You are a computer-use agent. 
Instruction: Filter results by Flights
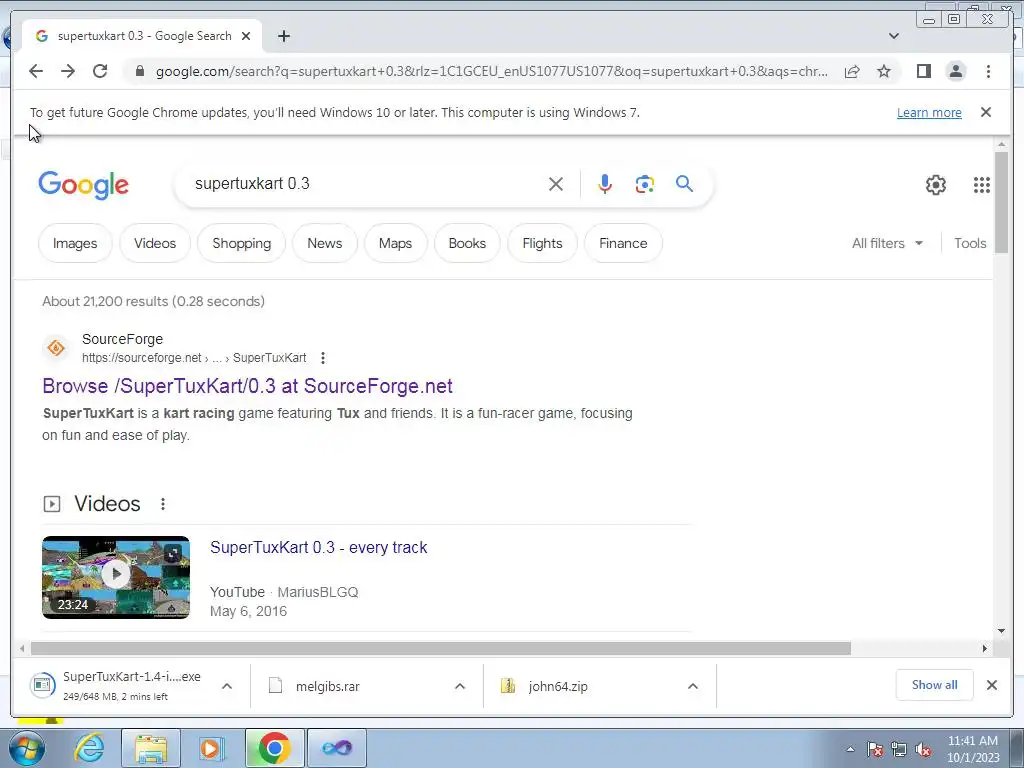(542, 243)
